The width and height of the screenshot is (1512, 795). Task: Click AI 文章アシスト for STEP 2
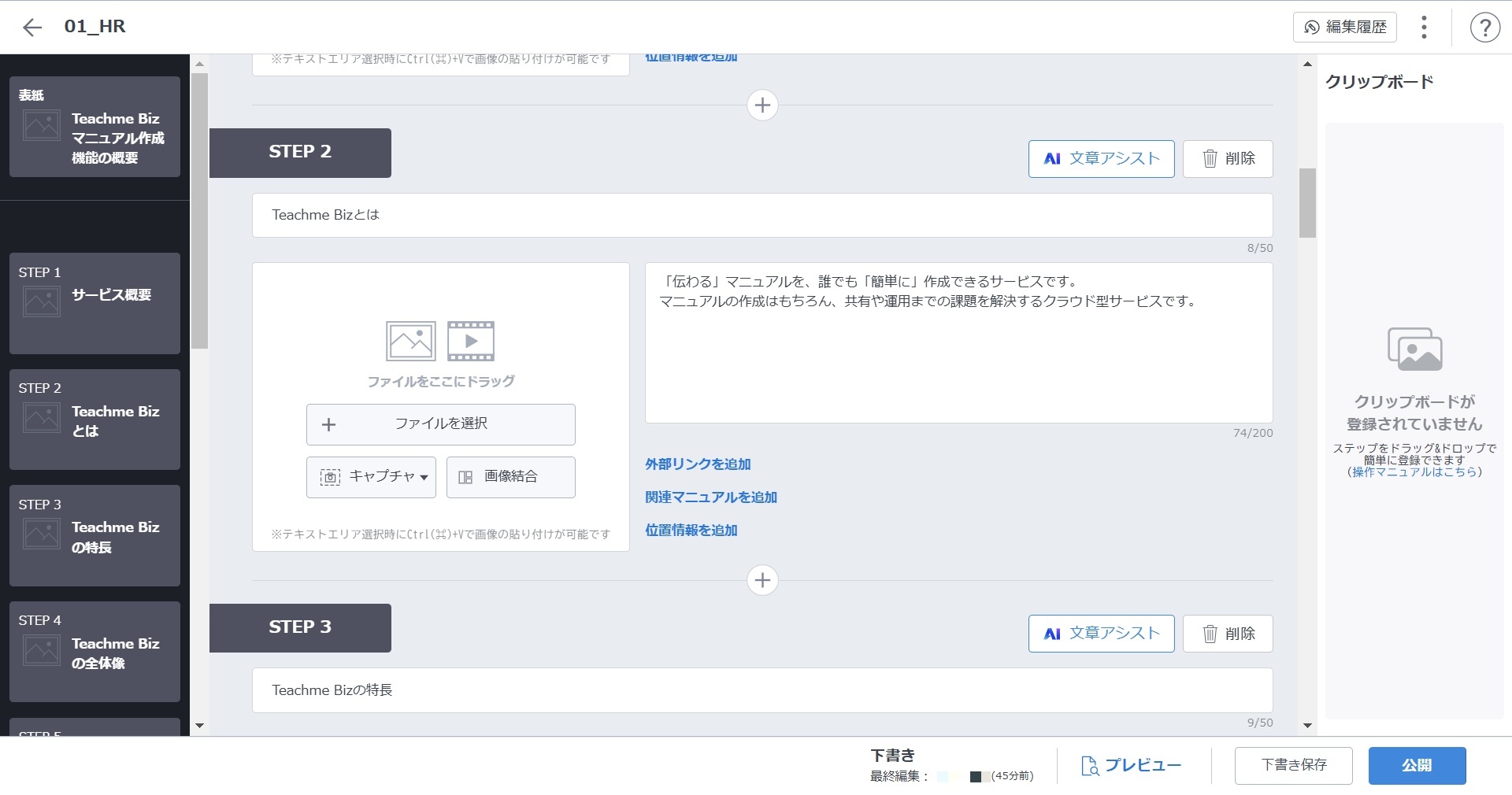pyautogui.click(x=1101, y=159)
